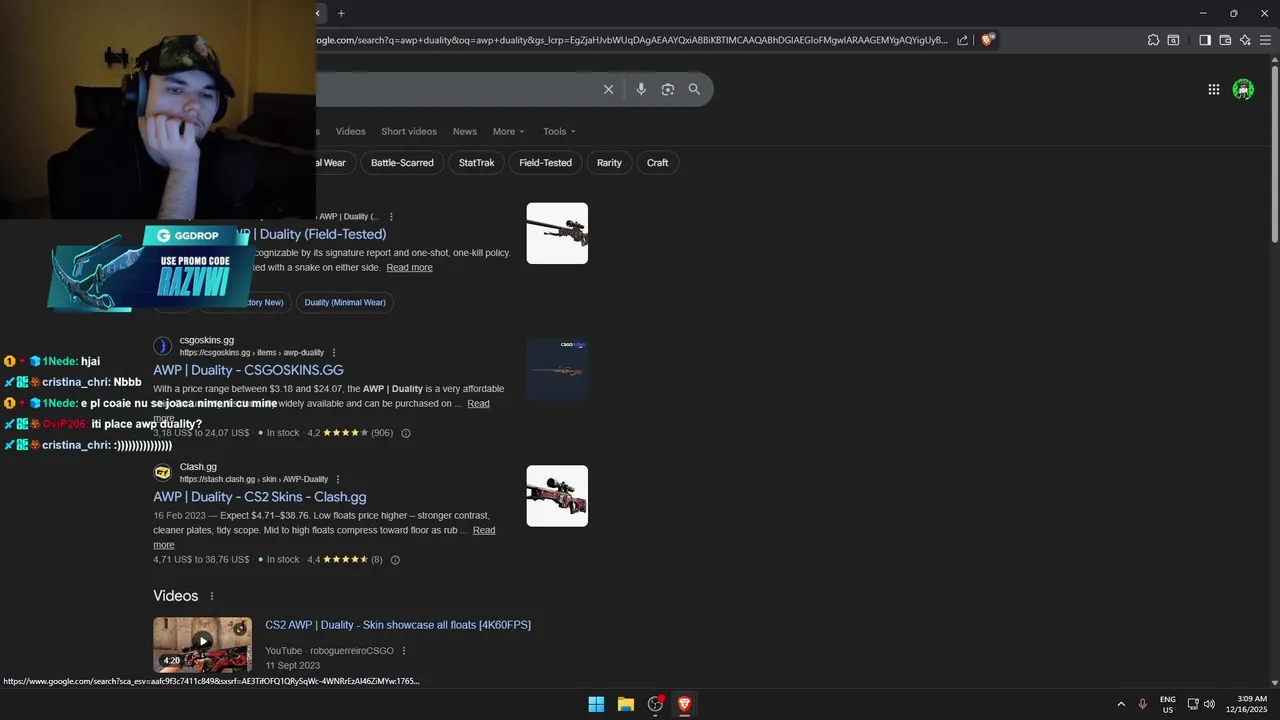This screenshot has height=720, width=1280.
Task: Open the Google apps grid
Action: pyautogui.click(x=1213, y=89)
